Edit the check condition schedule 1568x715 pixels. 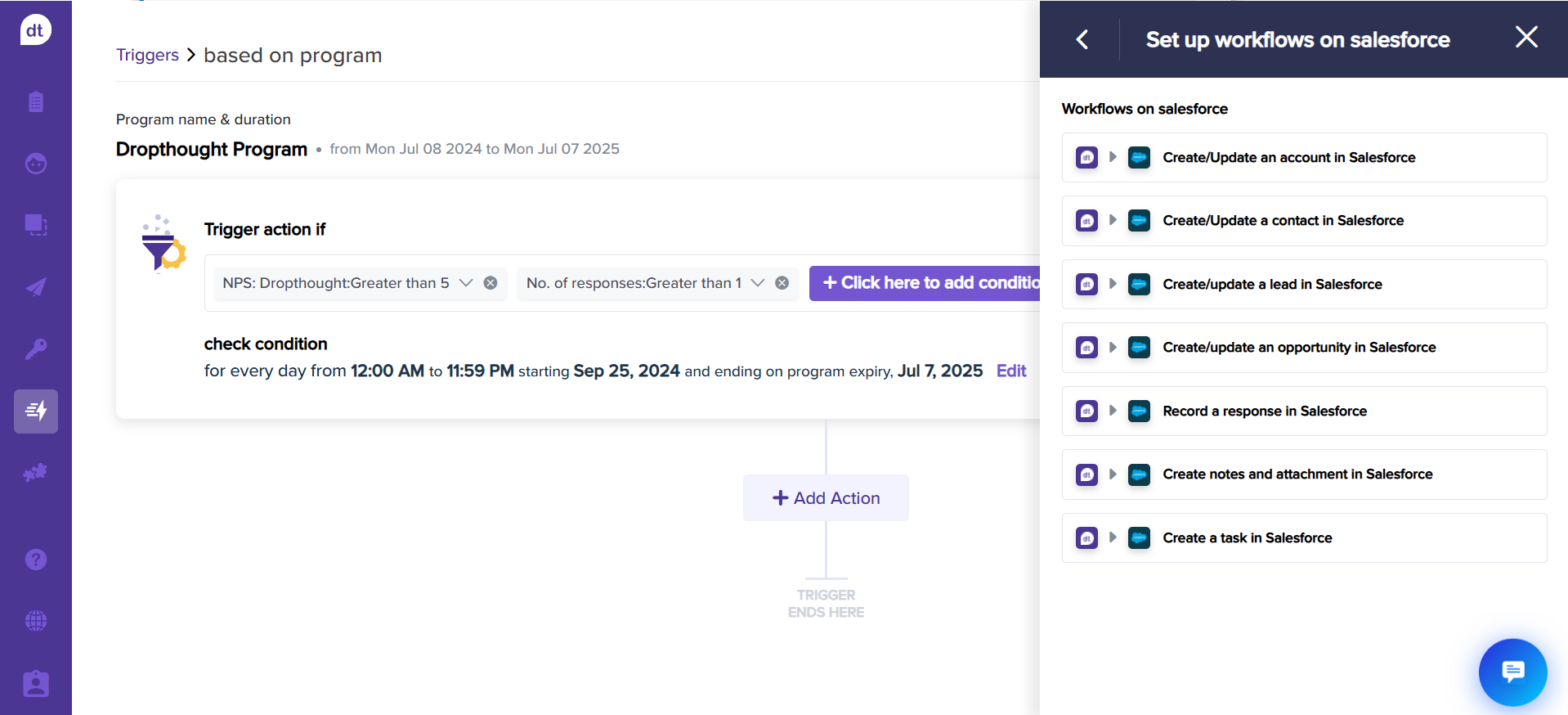(1011, 371)
